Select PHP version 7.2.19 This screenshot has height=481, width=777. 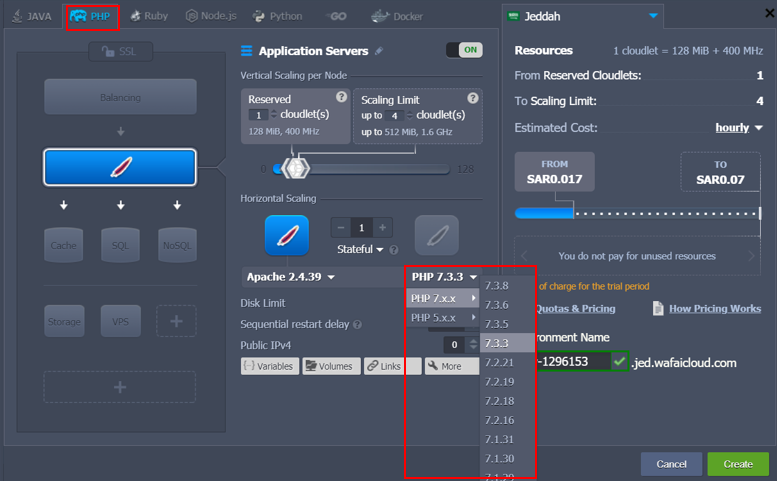[x=507, y=381]
